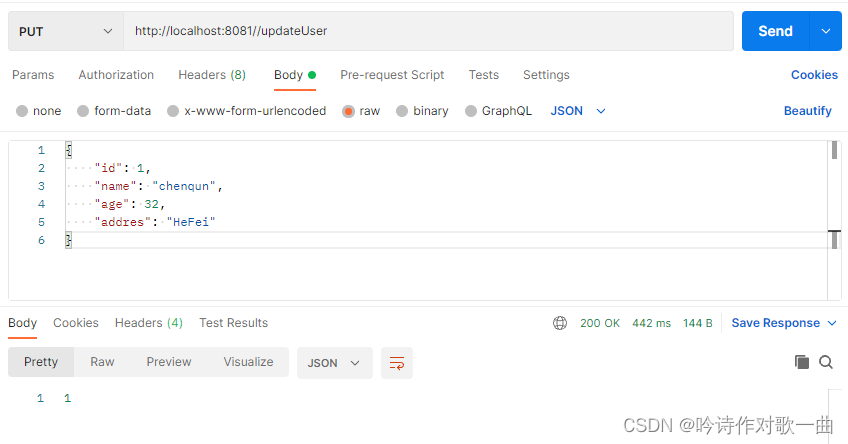848x444 pixels.
Task: Open search in response with magnifier icon
Action: coord(826,362)
